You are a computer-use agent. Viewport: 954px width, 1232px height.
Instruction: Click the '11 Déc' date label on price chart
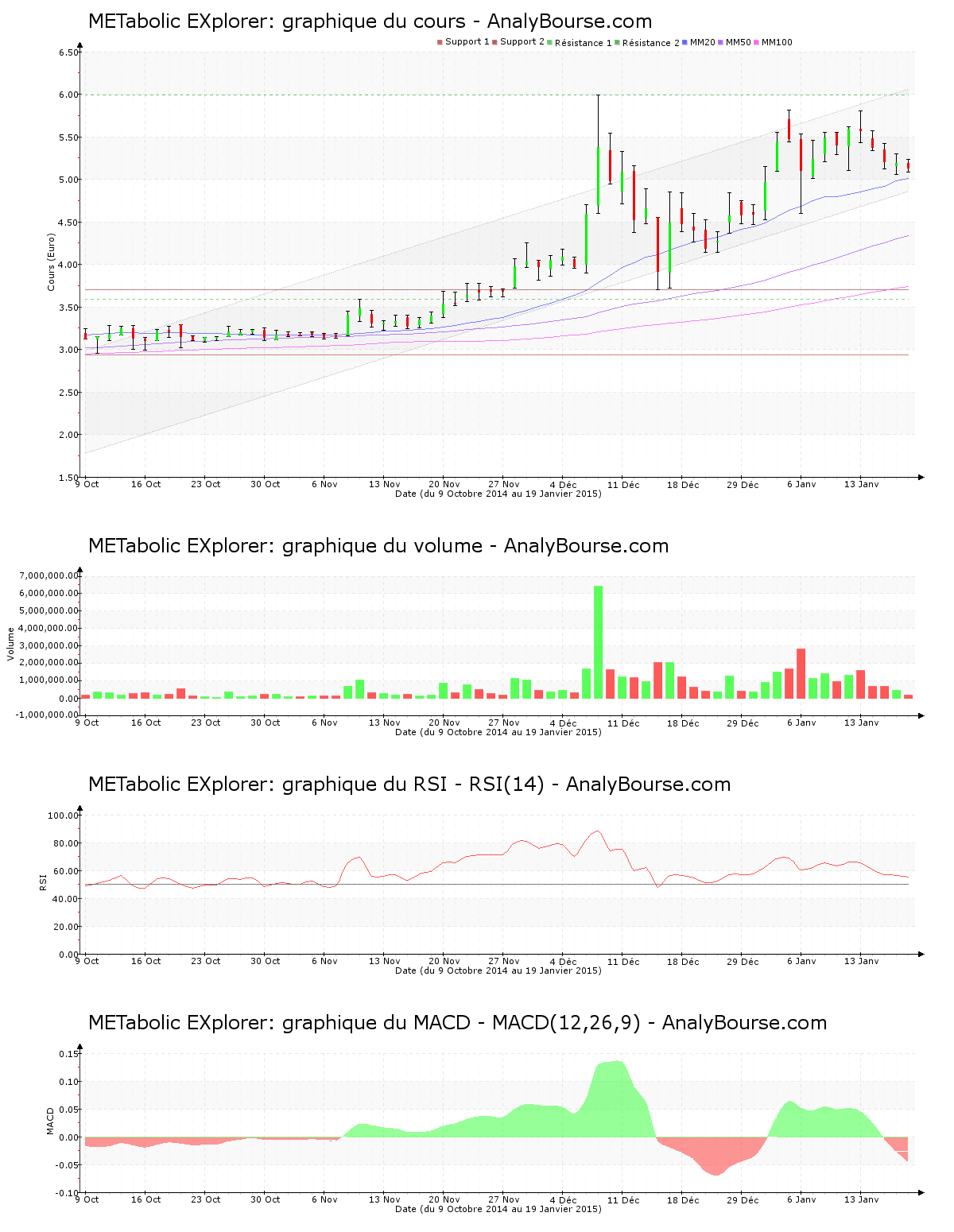point(623,484)
